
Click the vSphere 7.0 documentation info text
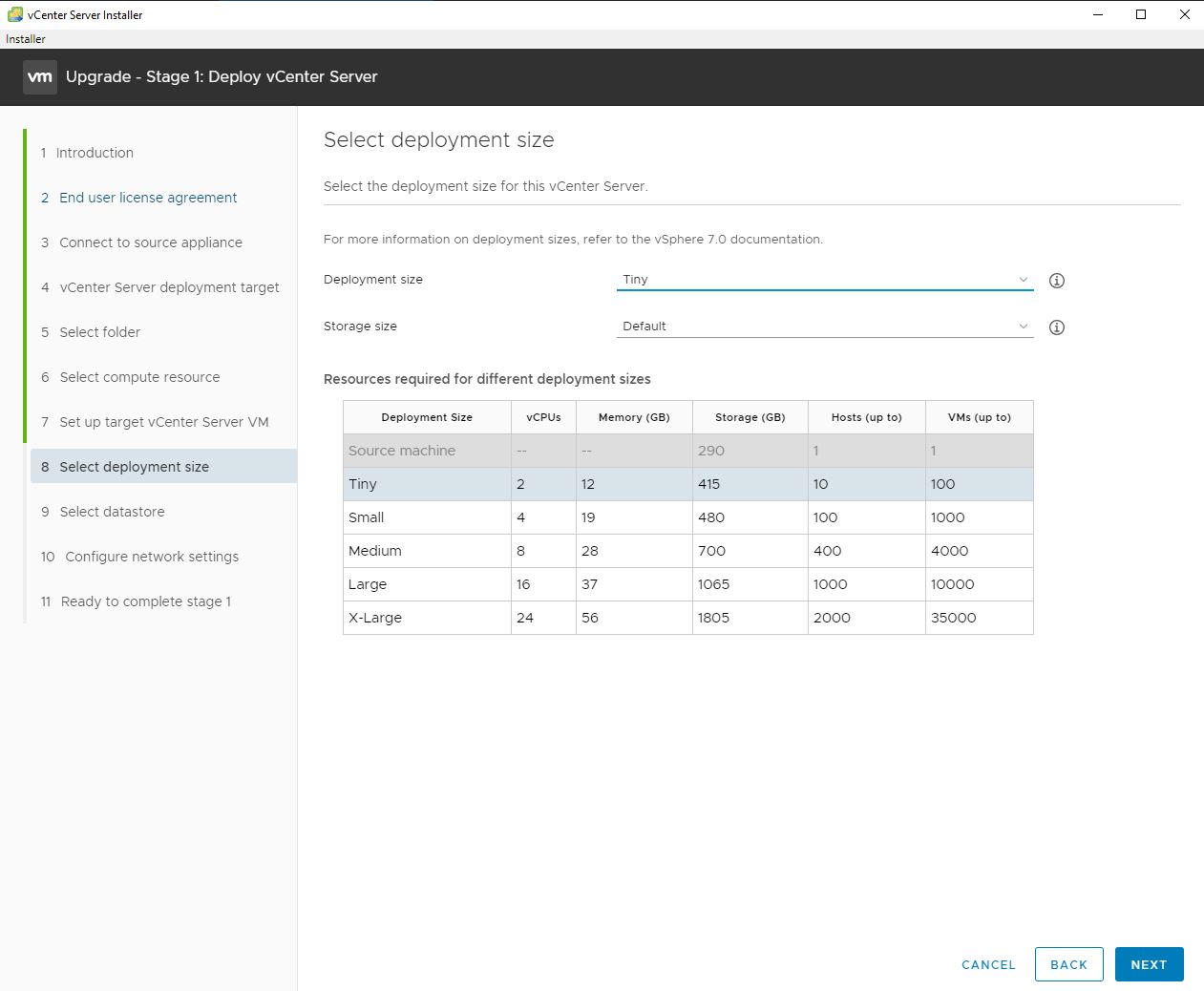[573, 240]
